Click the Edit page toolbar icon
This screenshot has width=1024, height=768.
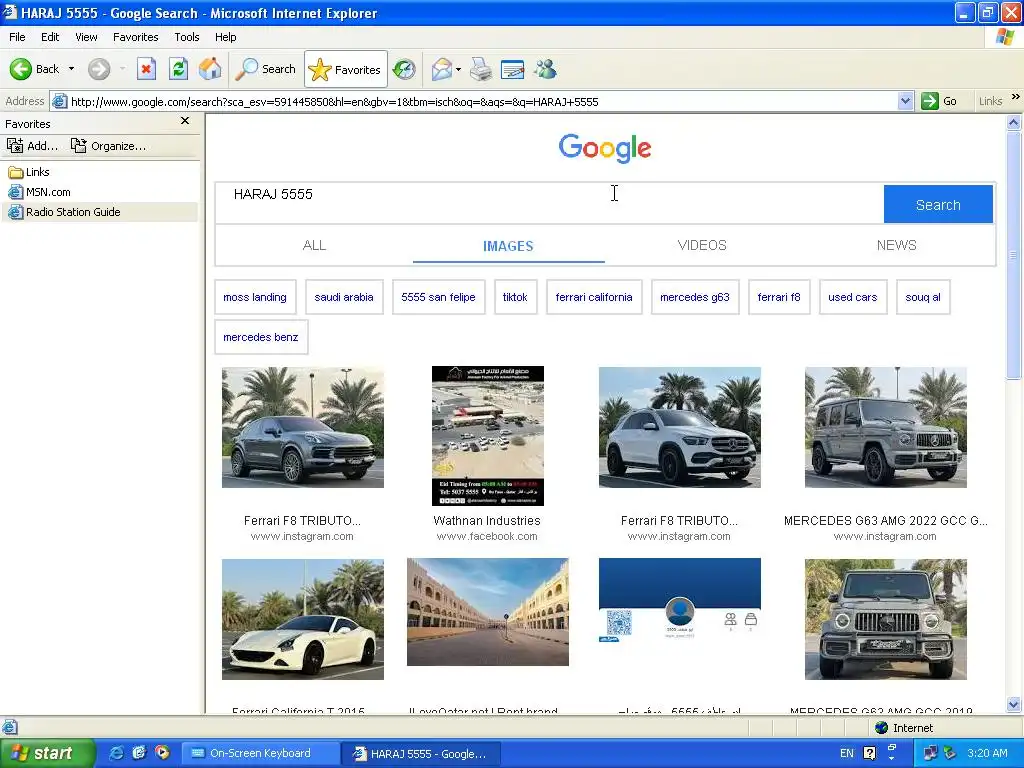click(513, 69)
